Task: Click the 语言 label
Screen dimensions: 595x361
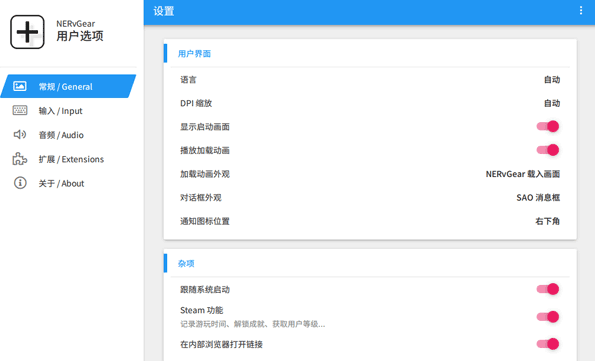Action: (188, 80)
